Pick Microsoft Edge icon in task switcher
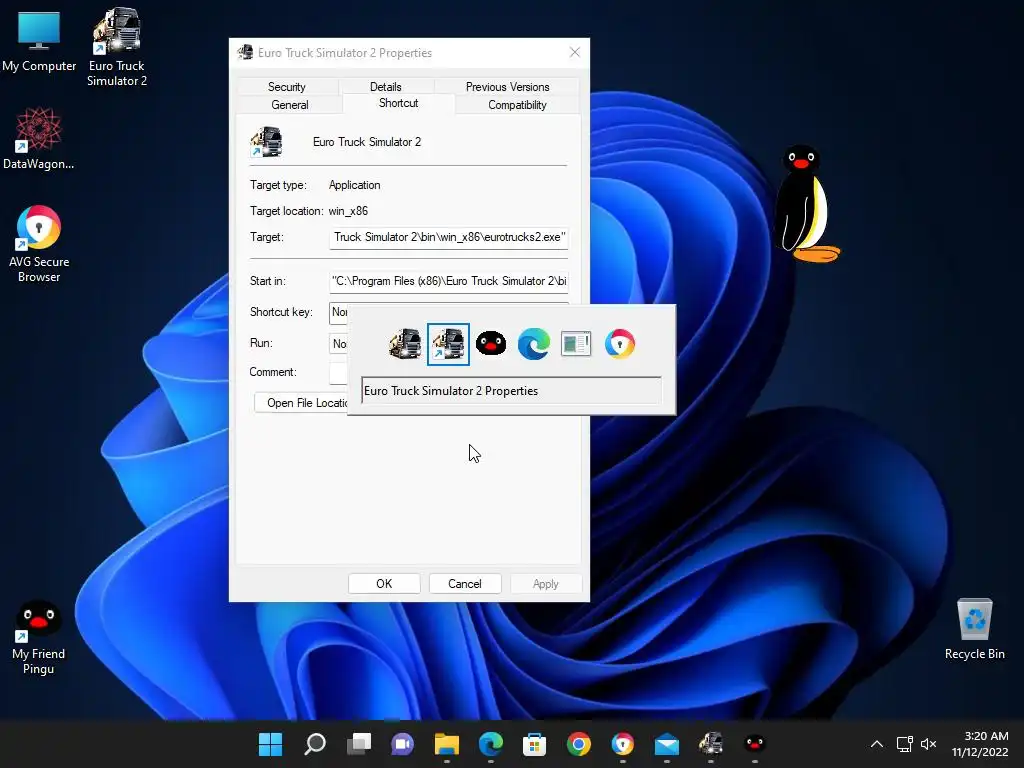Viewport: 1024px width, 768px height. (x=534, y=344)
